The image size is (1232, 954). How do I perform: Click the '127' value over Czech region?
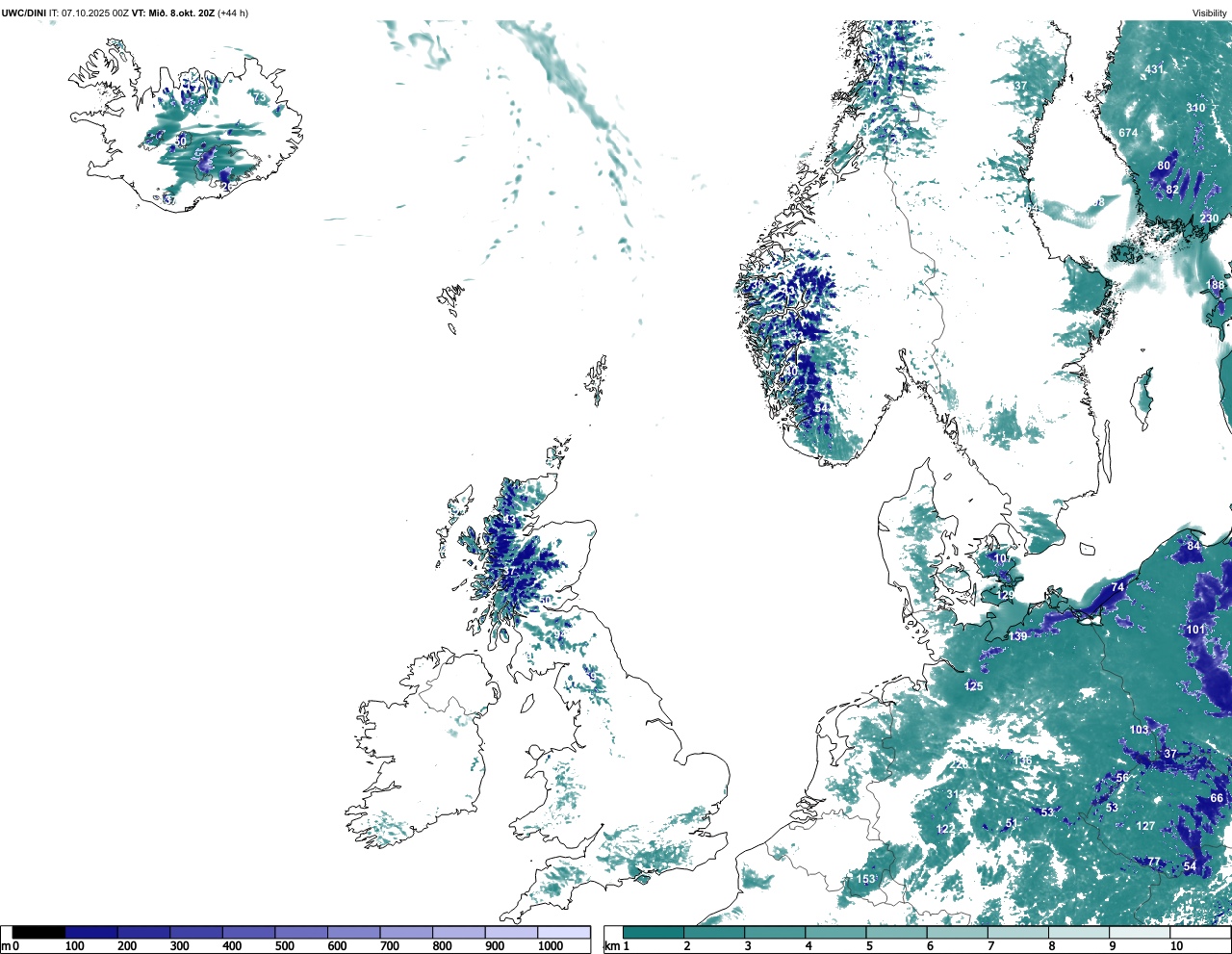(1145, 826)
